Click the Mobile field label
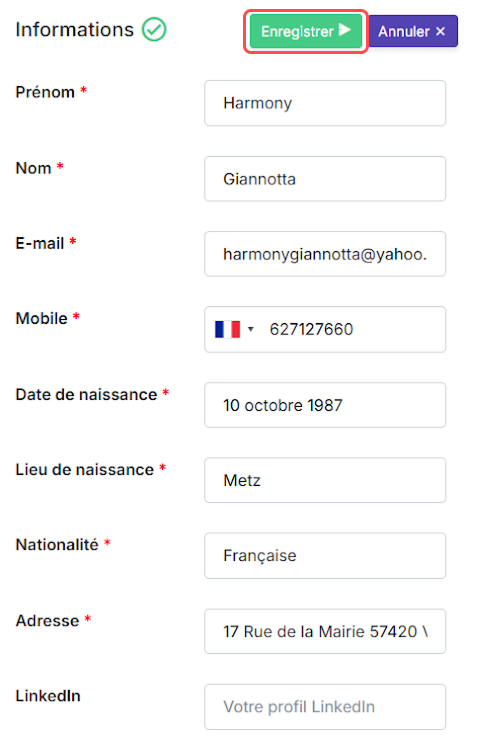Image resolution: width=477 pixels, height=740 pixels. [42, 319]
